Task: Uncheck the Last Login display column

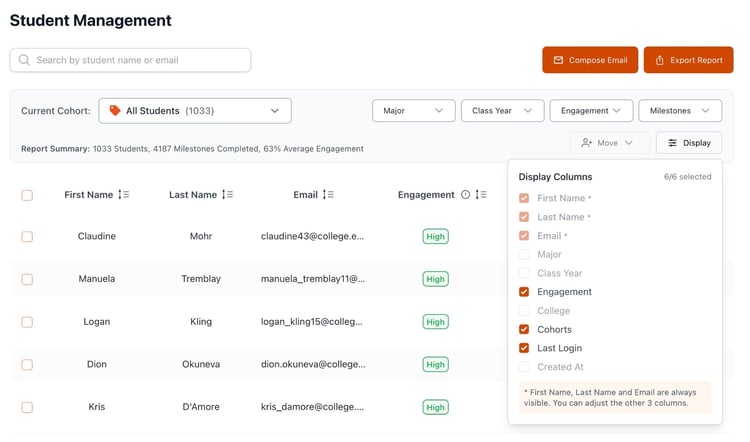Action: pyautogui.click(x=524, y=348)
